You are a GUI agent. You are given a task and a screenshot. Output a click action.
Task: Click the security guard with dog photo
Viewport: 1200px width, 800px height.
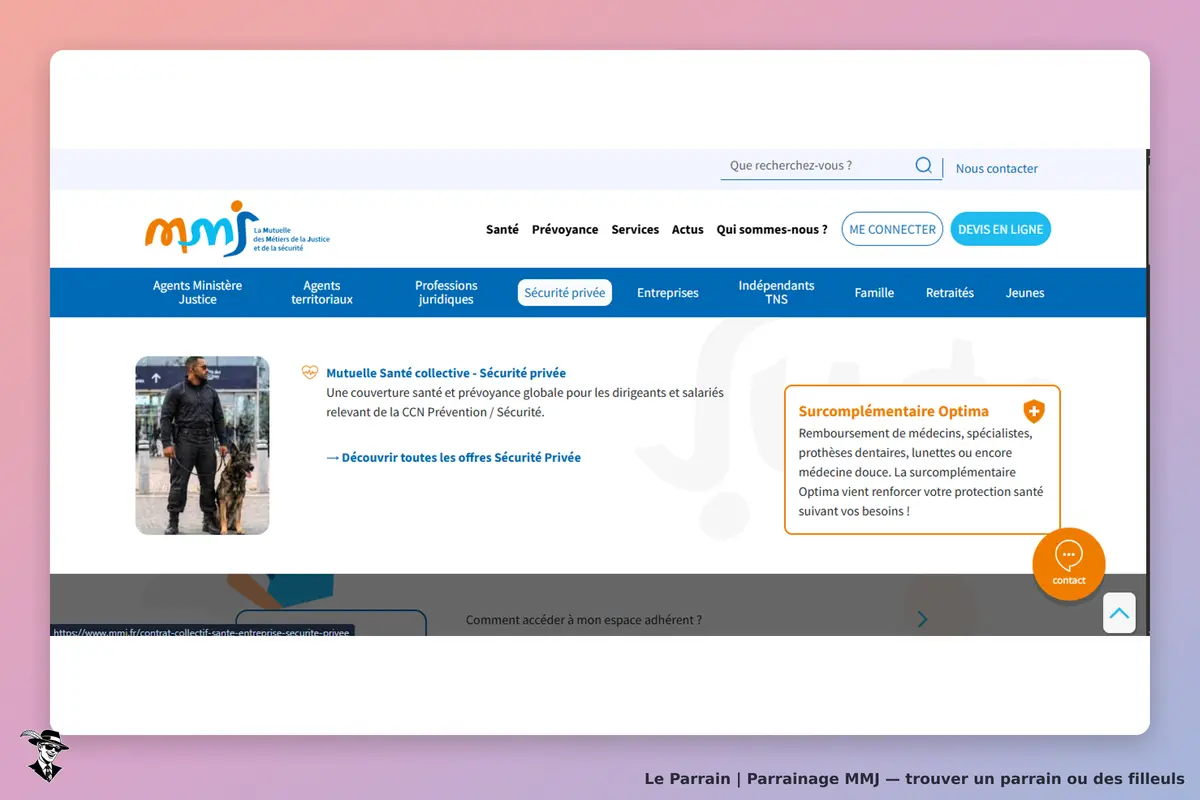click(x=202, y=445)
